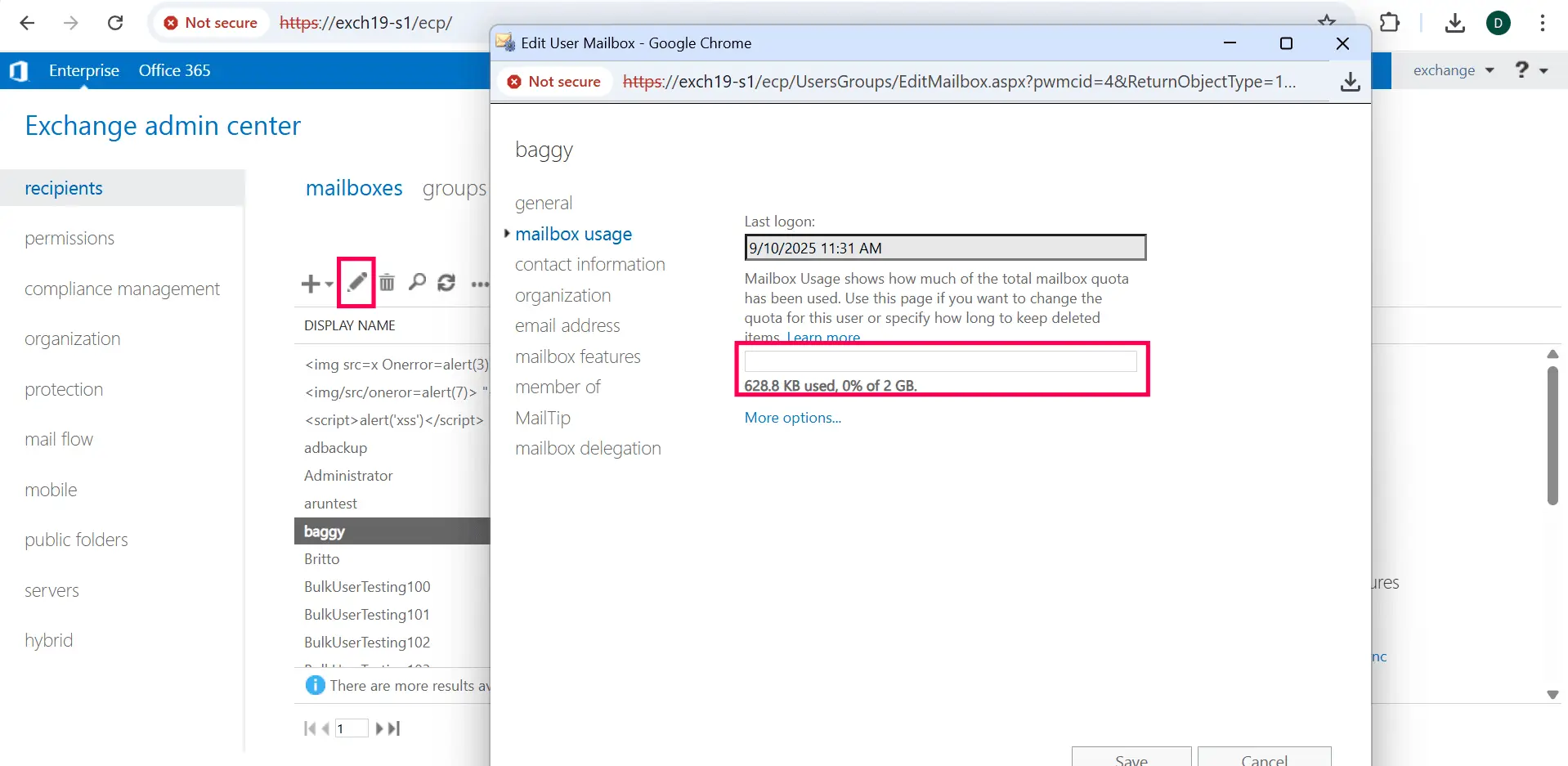This screenshot has height=766, width=1568.
Task: Open the mailbox features section
Action: click(578, 356)
